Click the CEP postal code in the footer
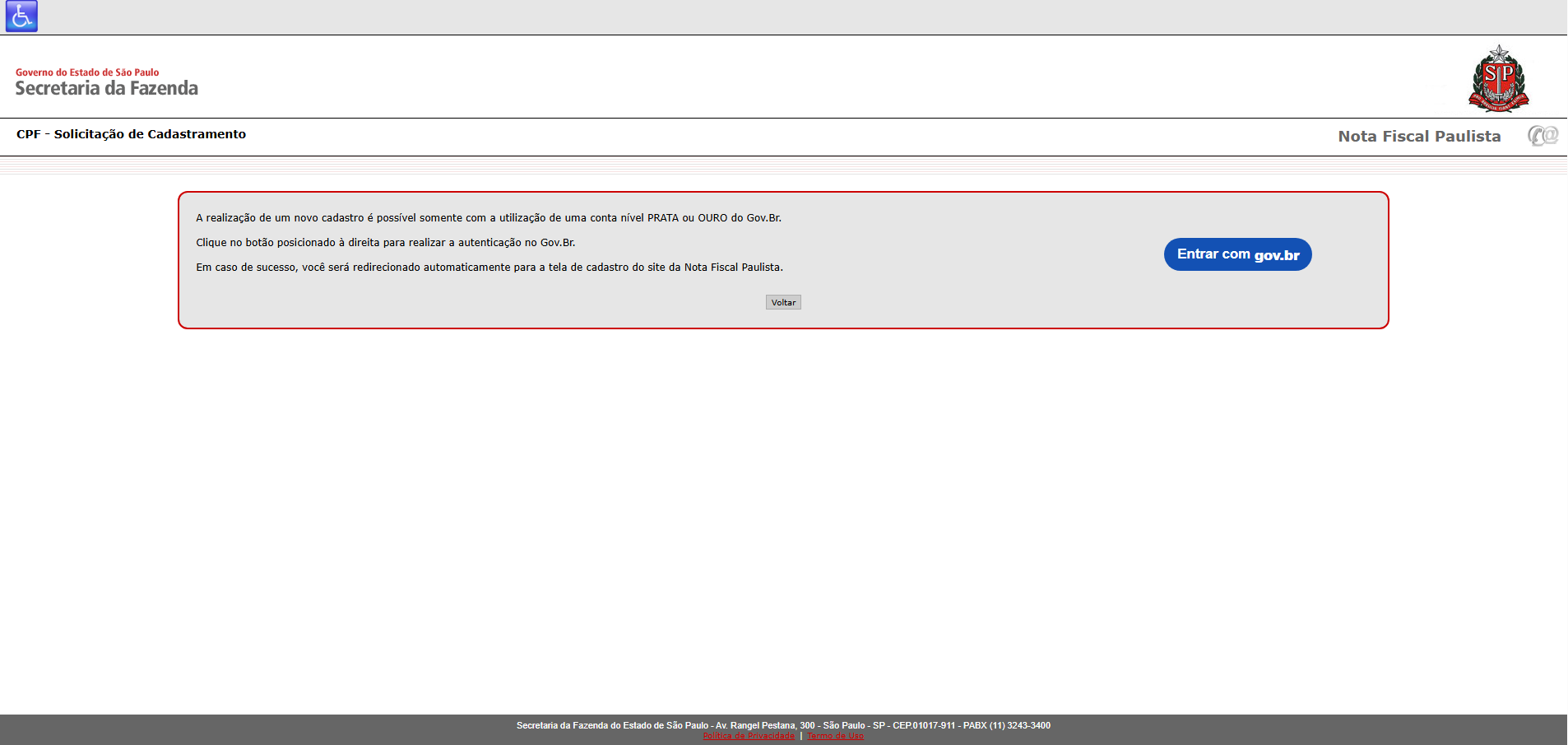1568x745 pixels. click(x=924, y=725)
